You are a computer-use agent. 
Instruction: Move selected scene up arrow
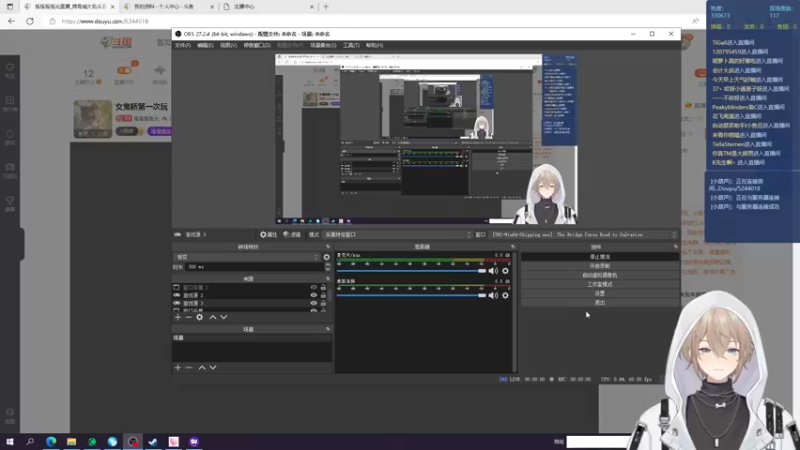(x=202, y=367)
